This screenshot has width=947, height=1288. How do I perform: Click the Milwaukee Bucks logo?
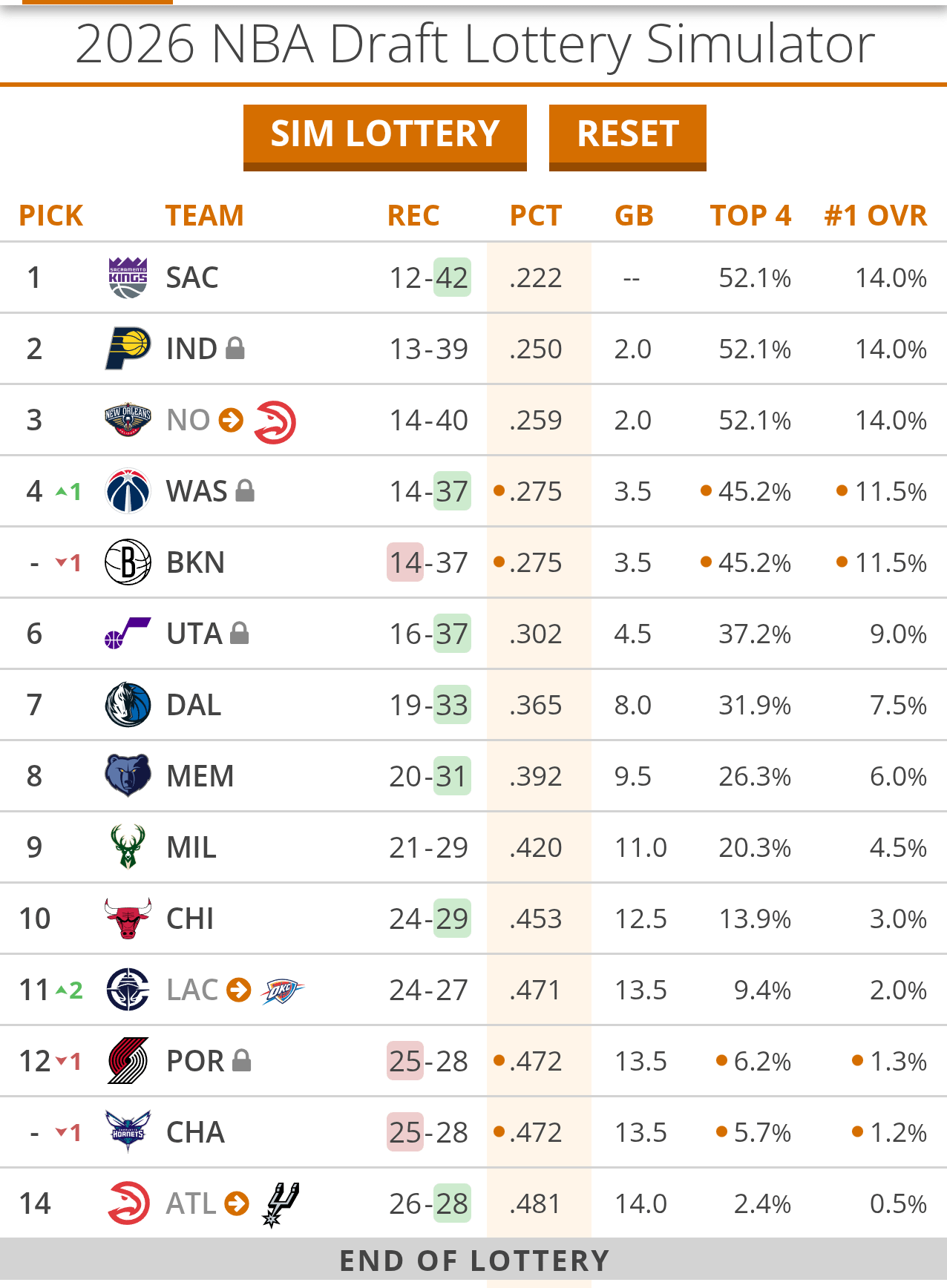click(x=128, y=847)
